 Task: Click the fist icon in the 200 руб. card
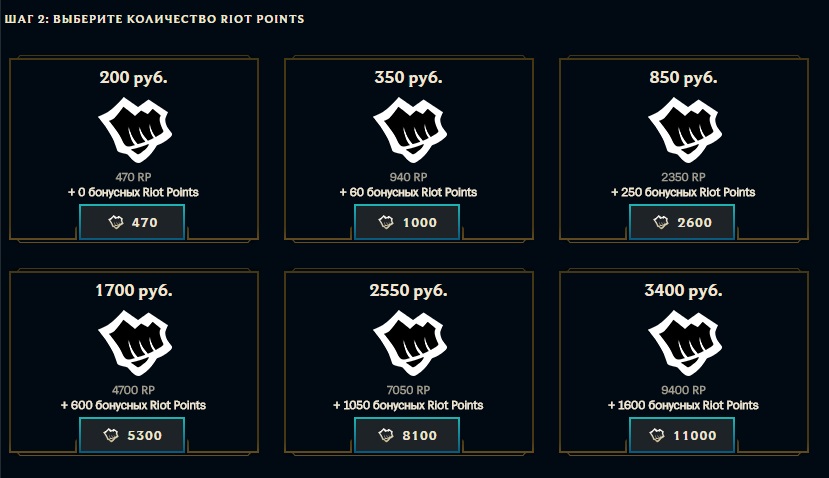click(x=135, y=130)
